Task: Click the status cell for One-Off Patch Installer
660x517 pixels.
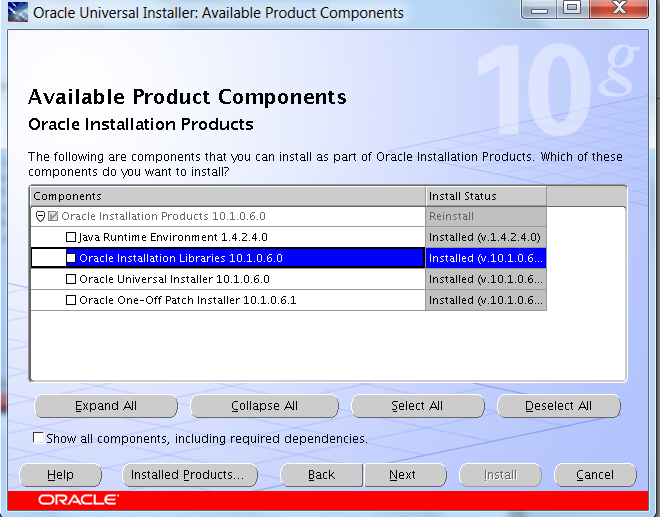Action: [x=486, y=300]
